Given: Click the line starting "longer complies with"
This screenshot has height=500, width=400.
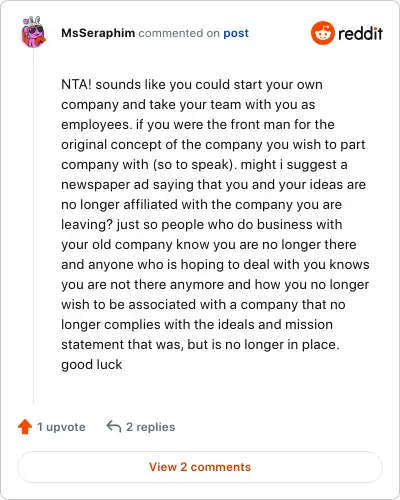Looking at the screenshot, I should click(197, 325).
